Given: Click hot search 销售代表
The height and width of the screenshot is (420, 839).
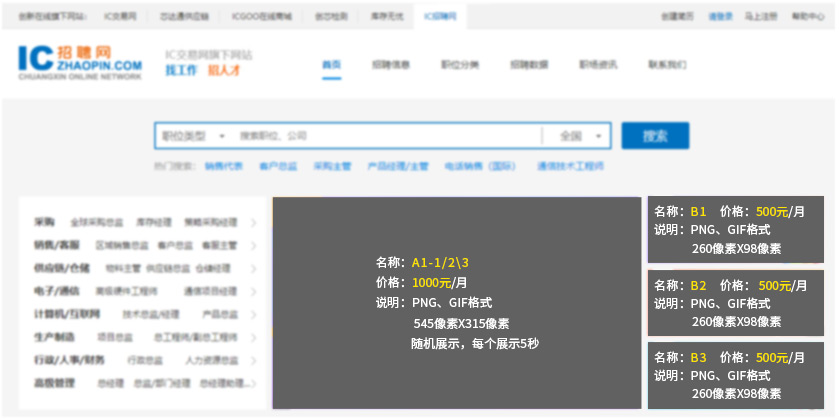Looking at the screenshot, I should pos(224,166).
